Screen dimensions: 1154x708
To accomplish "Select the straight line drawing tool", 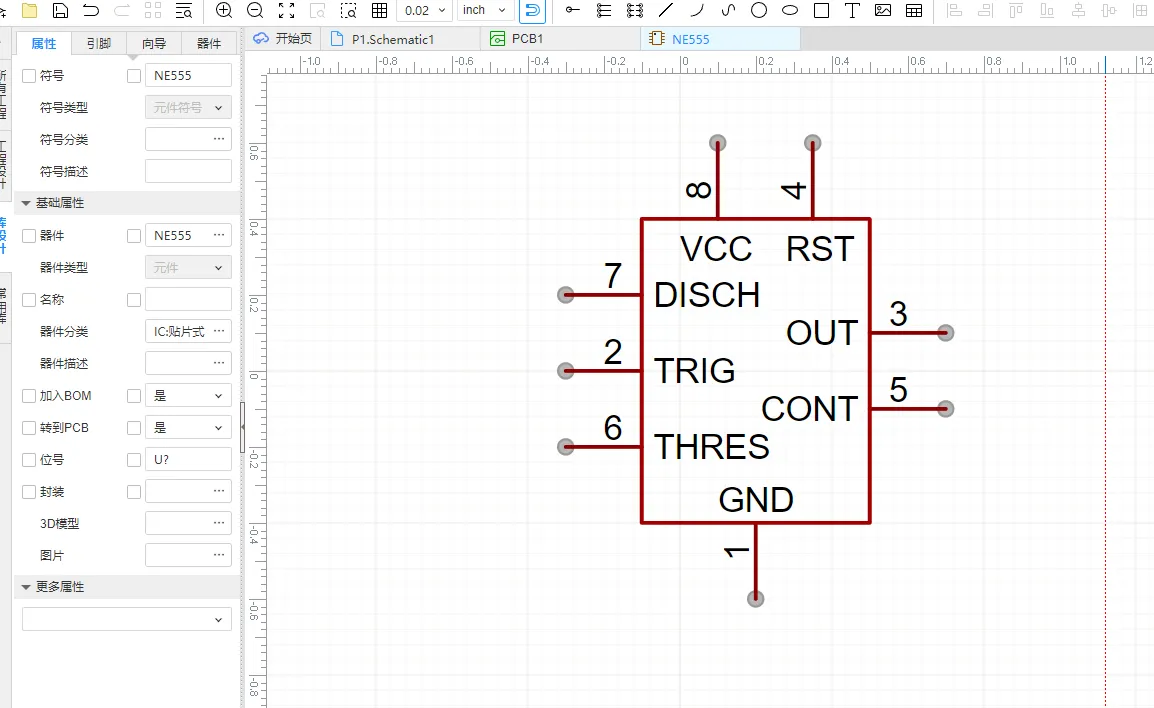I will (x=665, y=10).
